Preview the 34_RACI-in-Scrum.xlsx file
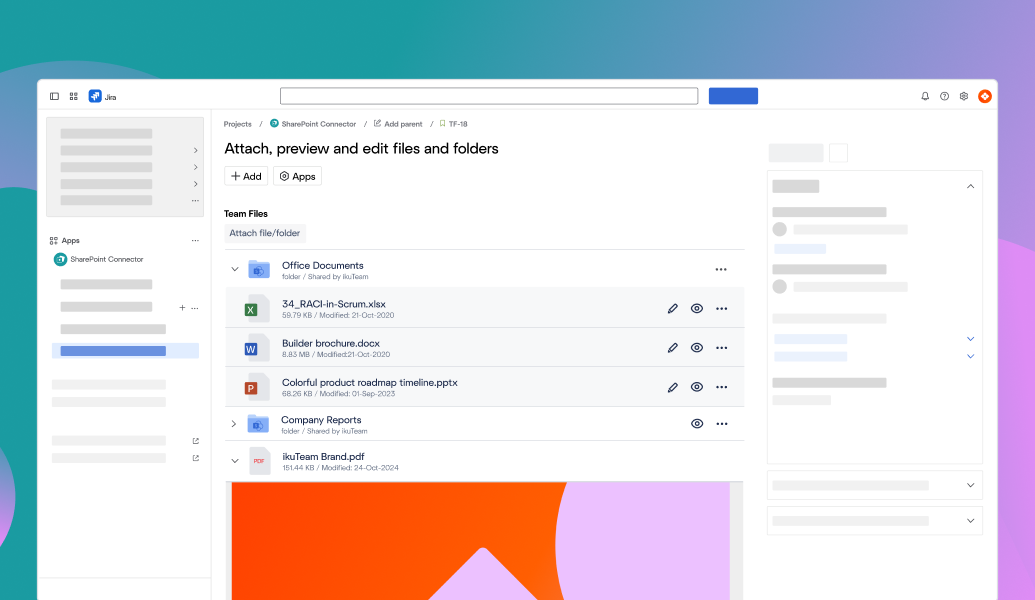Screen dimensions: 1035x600 click(x=697, y=308)
